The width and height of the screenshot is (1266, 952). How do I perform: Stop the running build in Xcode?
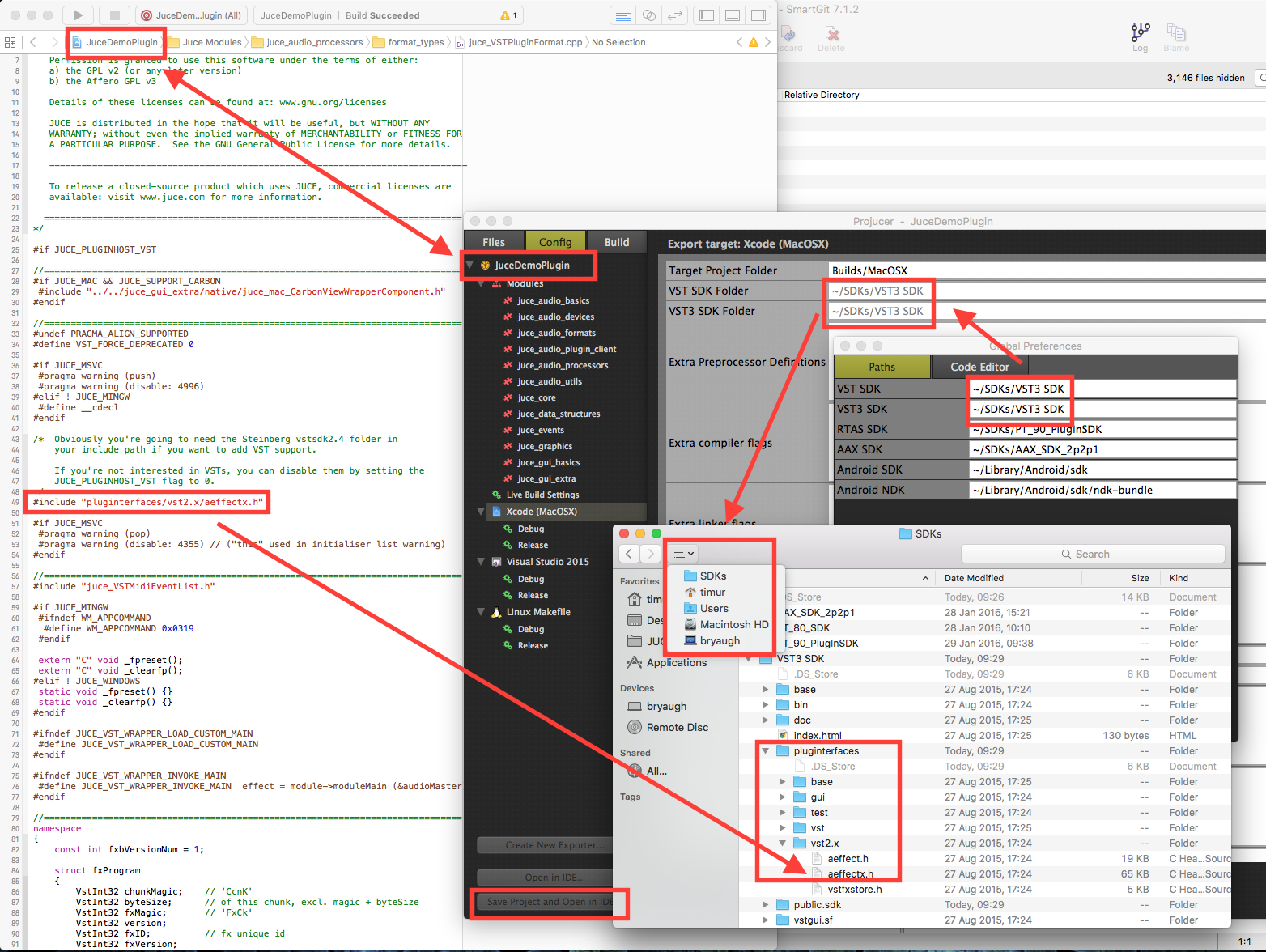115,15
